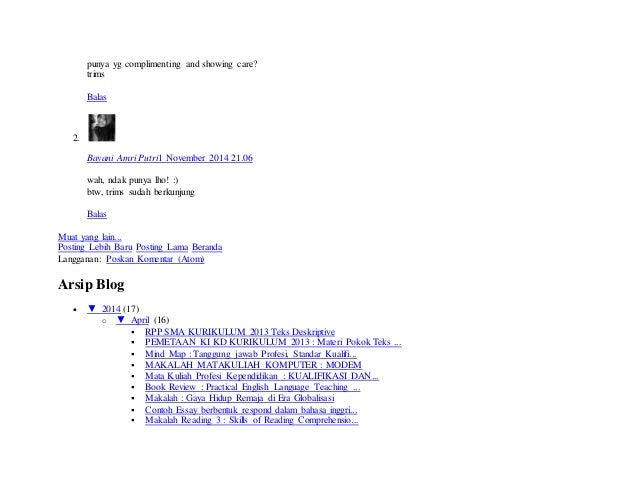
Task: Open Mata Kuliah Profesi Kependidikan post
Action: [x=262, y=376]
